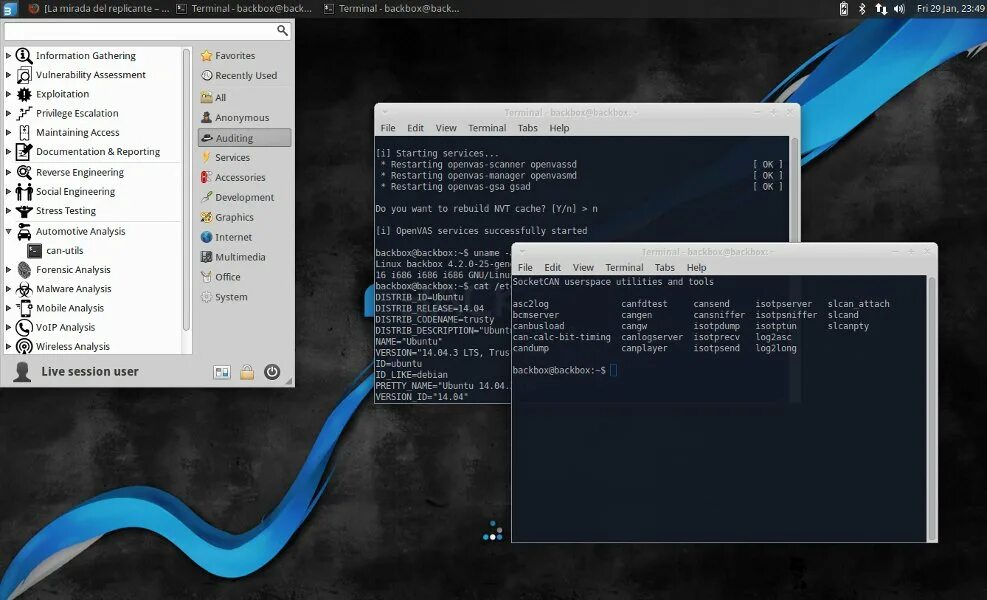Launch can-utils from its terminal icon

coord(35,251)
